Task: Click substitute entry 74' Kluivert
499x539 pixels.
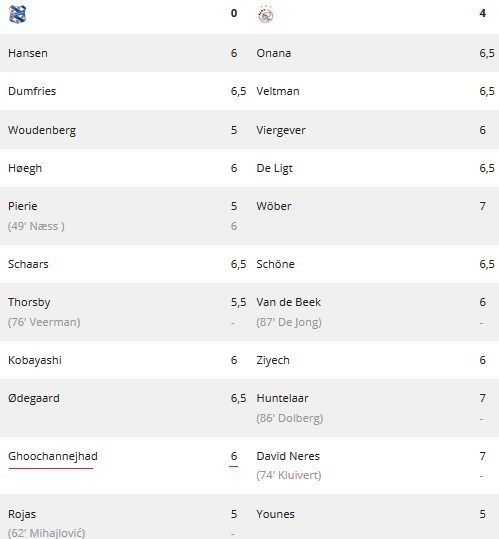Action: click(x=289, y=475)
